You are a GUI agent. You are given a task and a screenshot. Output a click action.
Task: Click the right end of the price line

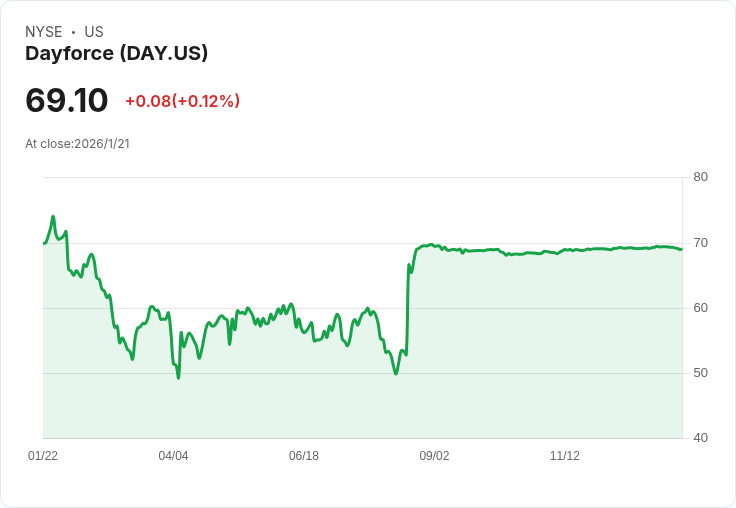click(682, 249)
